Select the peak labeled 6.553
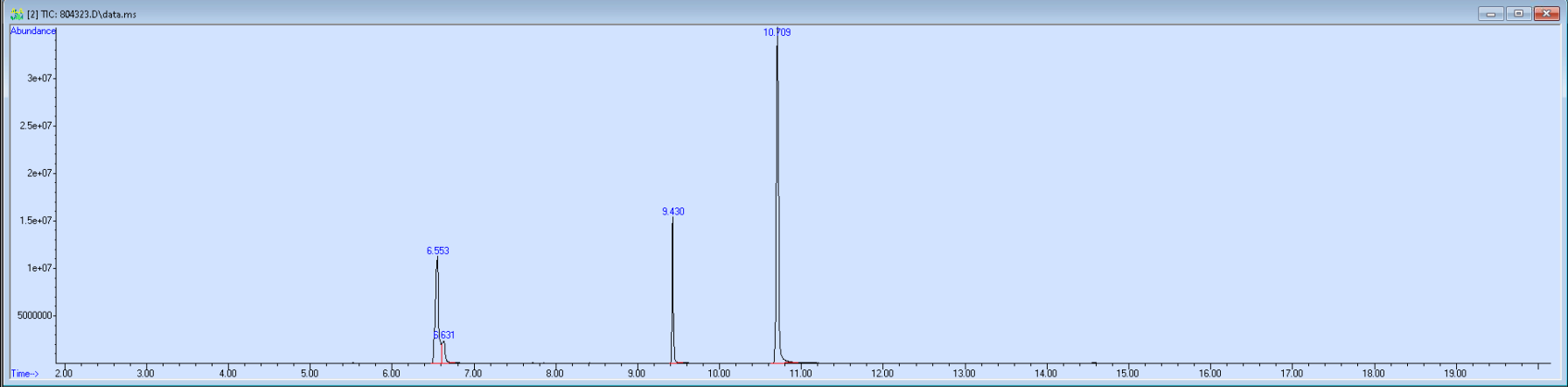Image resolution: width=1568 pixels, height=387 pixels. click(437, 250)
